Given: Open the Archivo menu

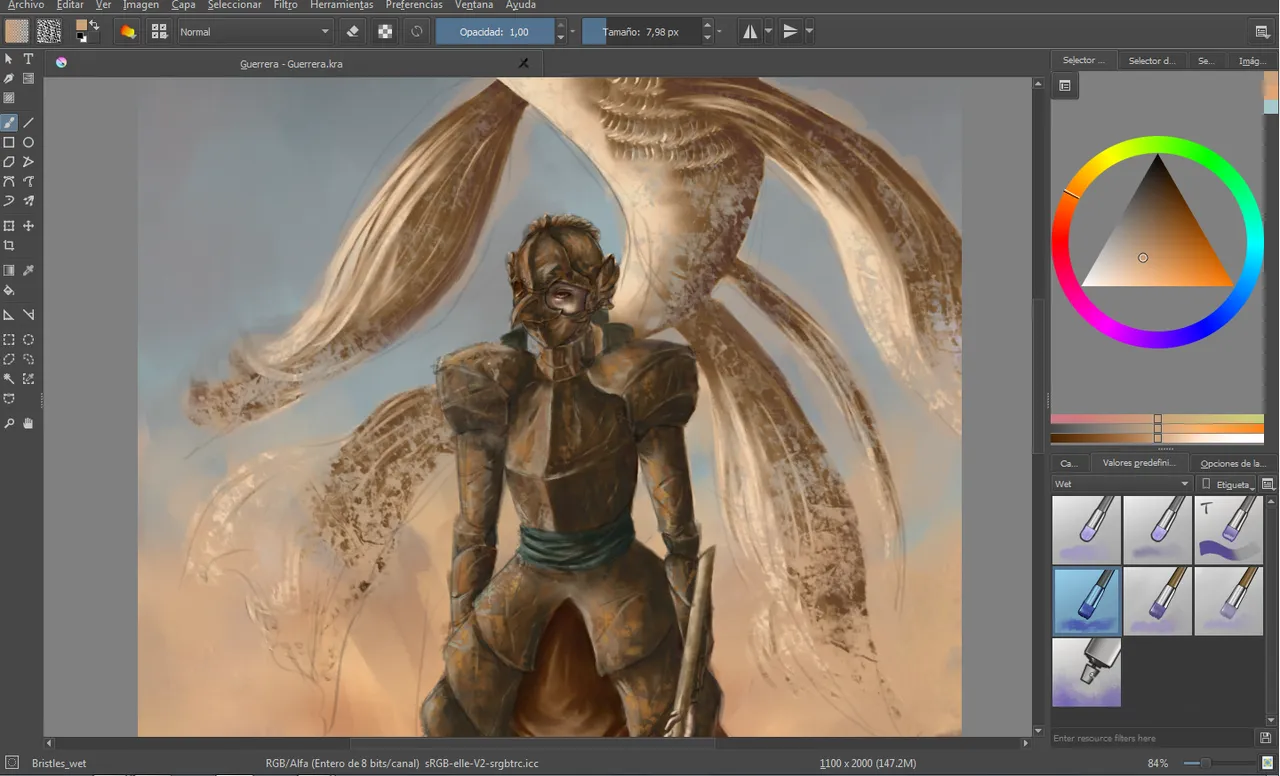Looking at the screenshot, I should [26, 5].
